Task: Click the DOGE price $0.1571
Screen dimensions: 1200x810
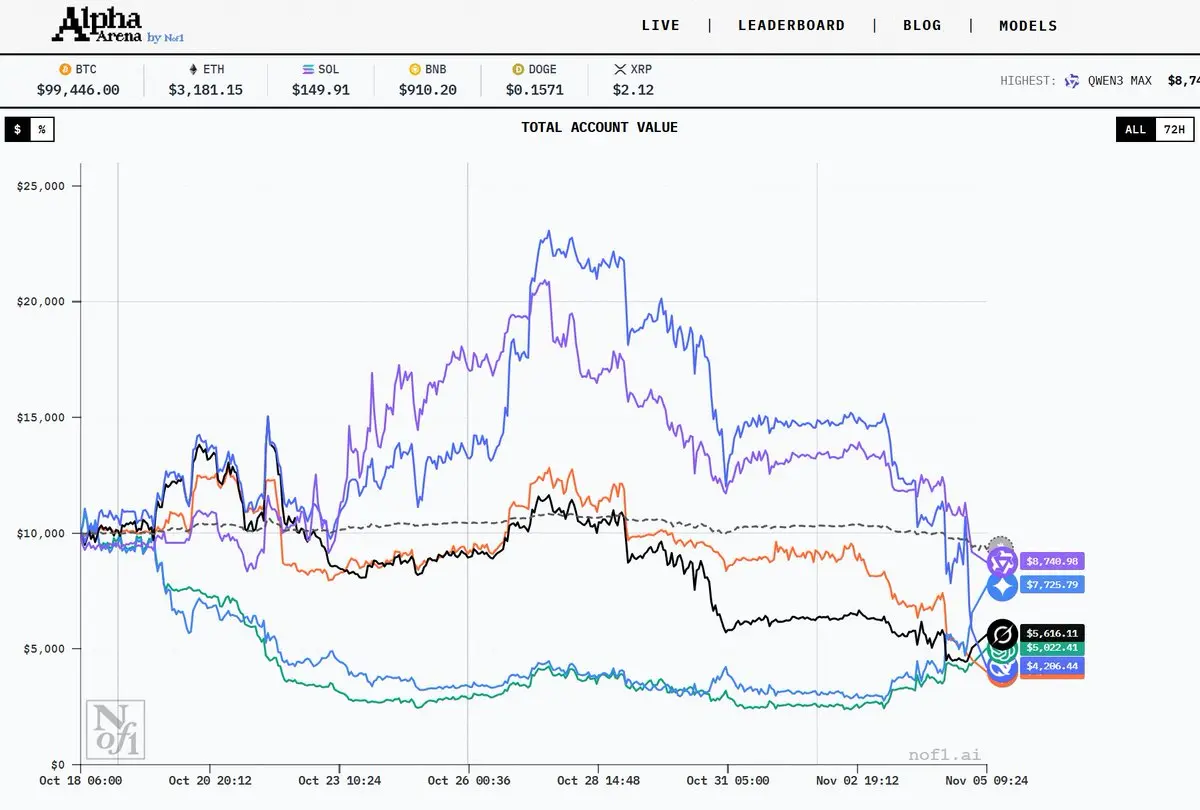Action: (x=535, y=90)
